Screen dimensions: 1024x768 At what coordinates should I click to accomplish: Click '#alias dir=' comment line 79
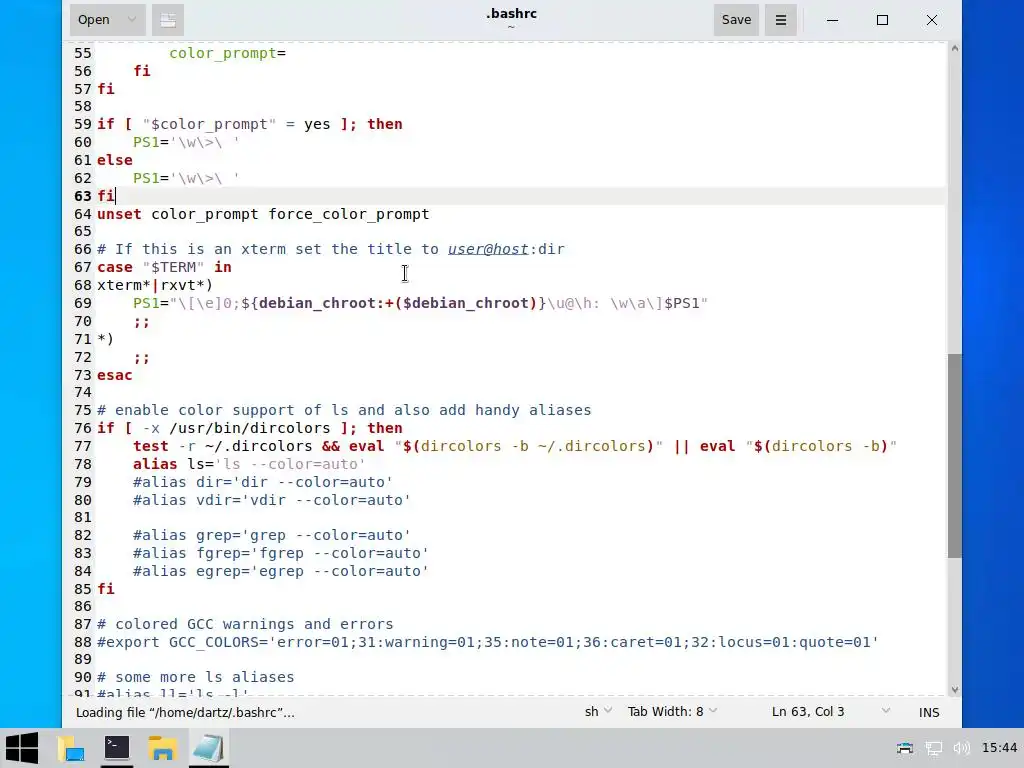[x=263, y=482]
